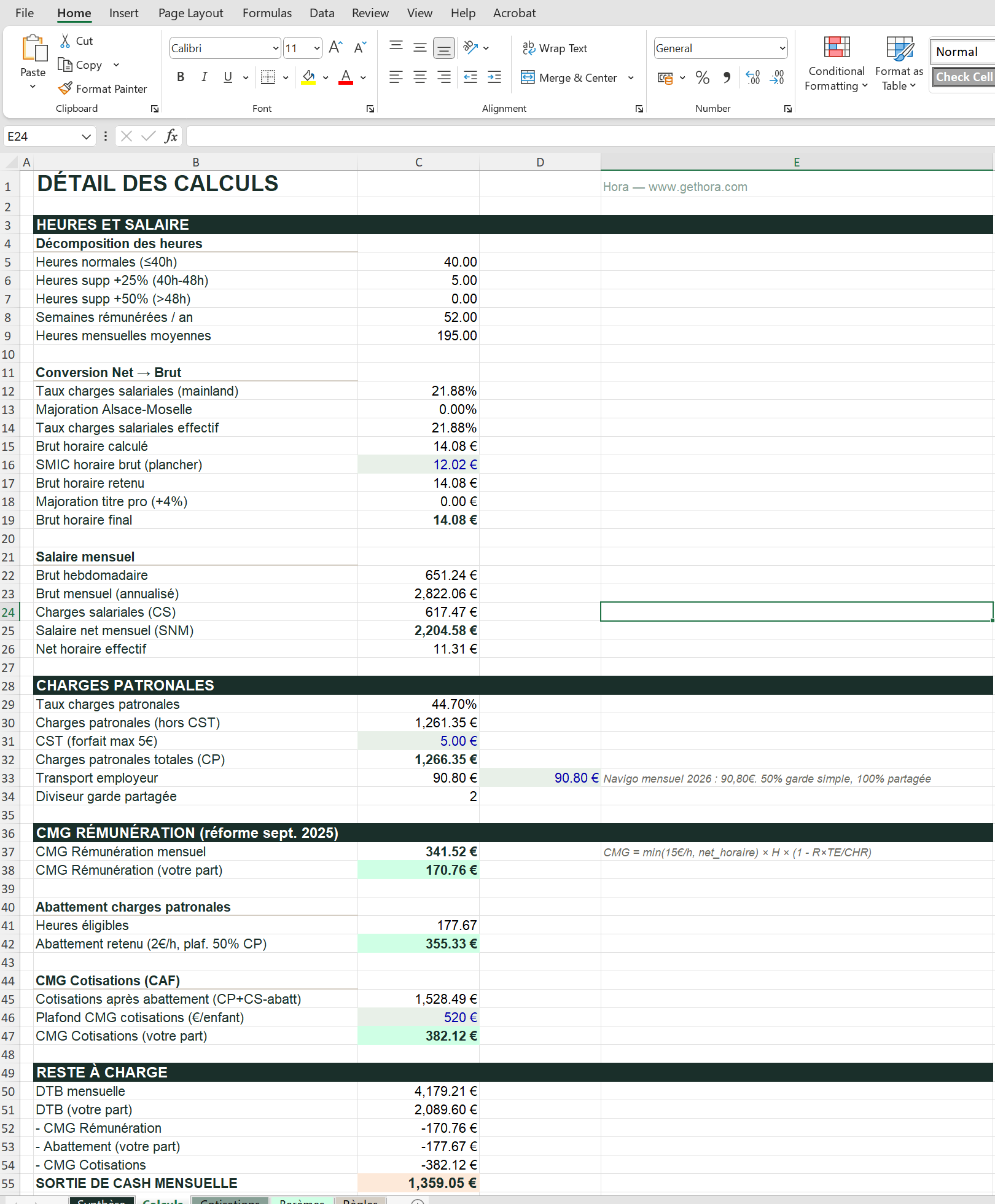Click the Cut command in Clipboard group

click(76, 41)
